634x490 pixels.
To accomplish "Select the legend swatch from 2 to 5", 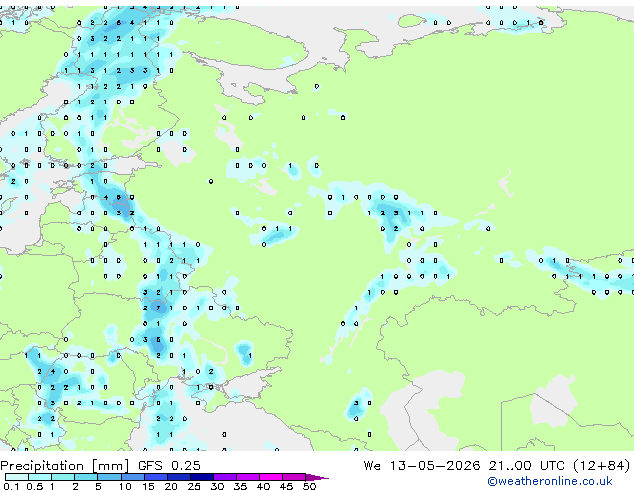I will click(x=86, y=477).
